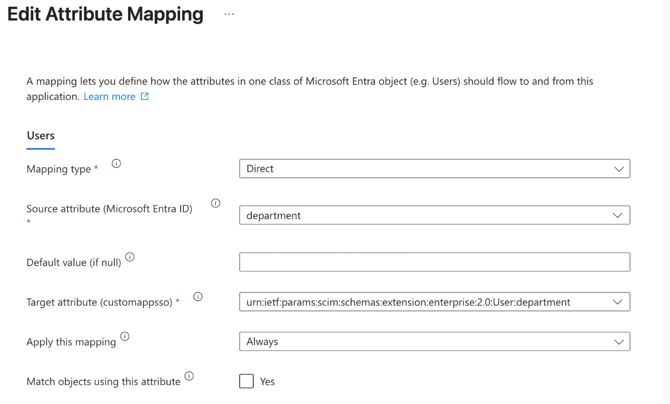Open the ellipsis menu beside Edit Attribute Mapping

tap(229, 14)
